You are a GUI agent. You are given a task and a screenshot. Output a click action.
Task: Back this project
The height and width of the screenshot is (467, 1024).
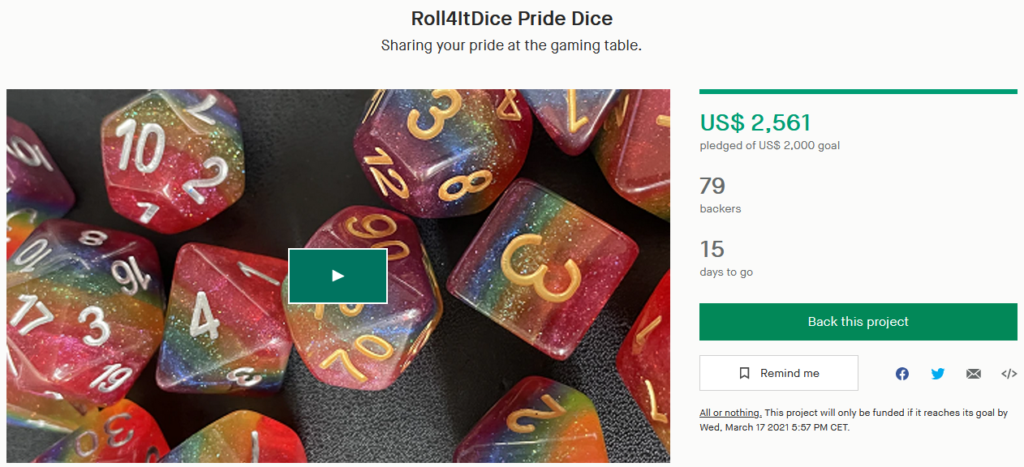pyautogui.click(x=858, y=321)
